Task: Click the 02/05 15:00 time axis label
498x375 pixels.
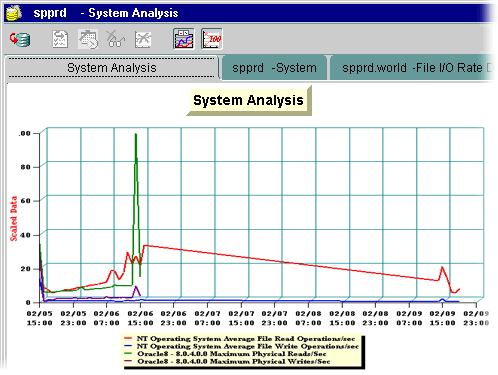Action: [40, 318]
